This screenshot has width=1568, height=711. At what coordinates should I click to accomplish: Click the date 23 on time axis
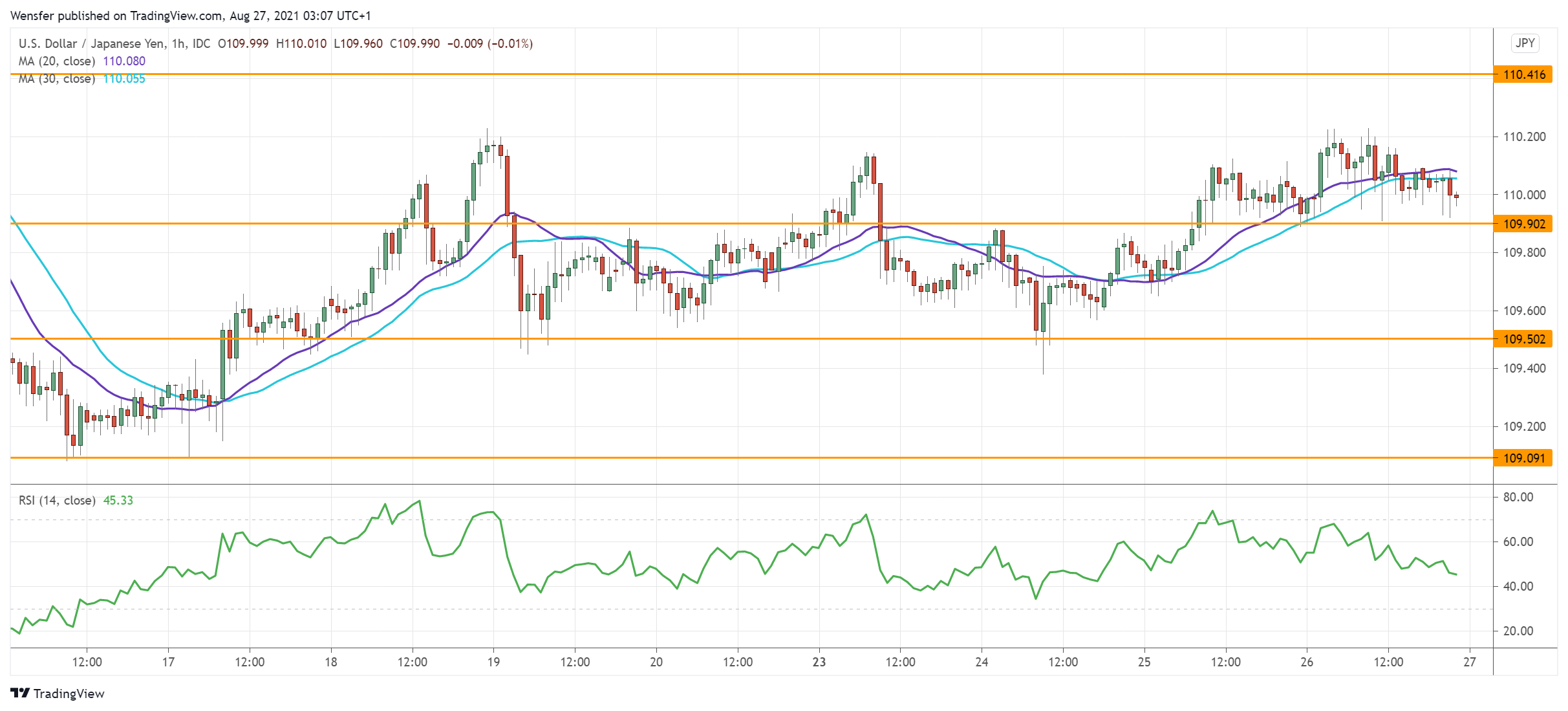pyautogui.click(x=819, y=662)
